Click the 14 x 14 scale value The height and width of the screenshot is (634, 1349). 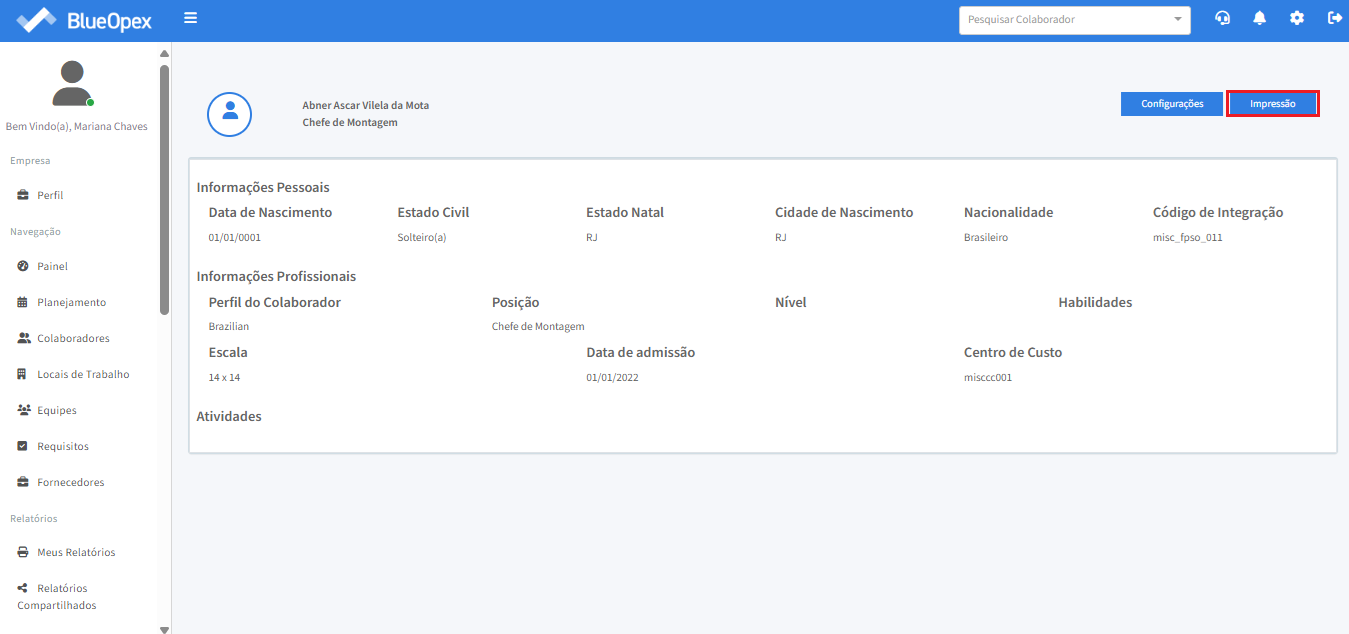pyautogui.click(x=225, y=378)
